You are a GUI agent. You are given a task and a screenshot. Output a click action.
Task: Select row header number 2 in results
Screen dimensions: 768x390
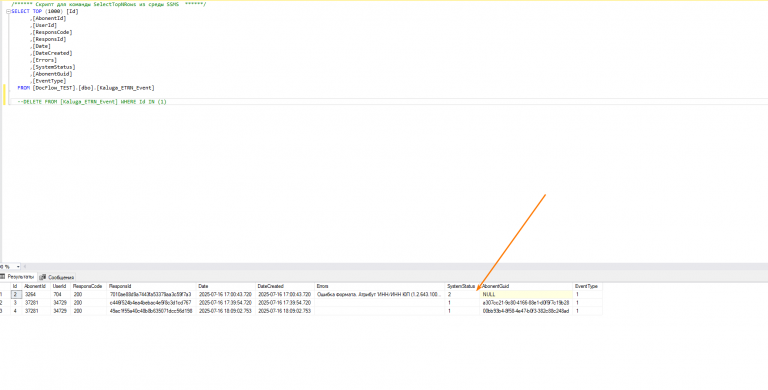coord(5,303)
